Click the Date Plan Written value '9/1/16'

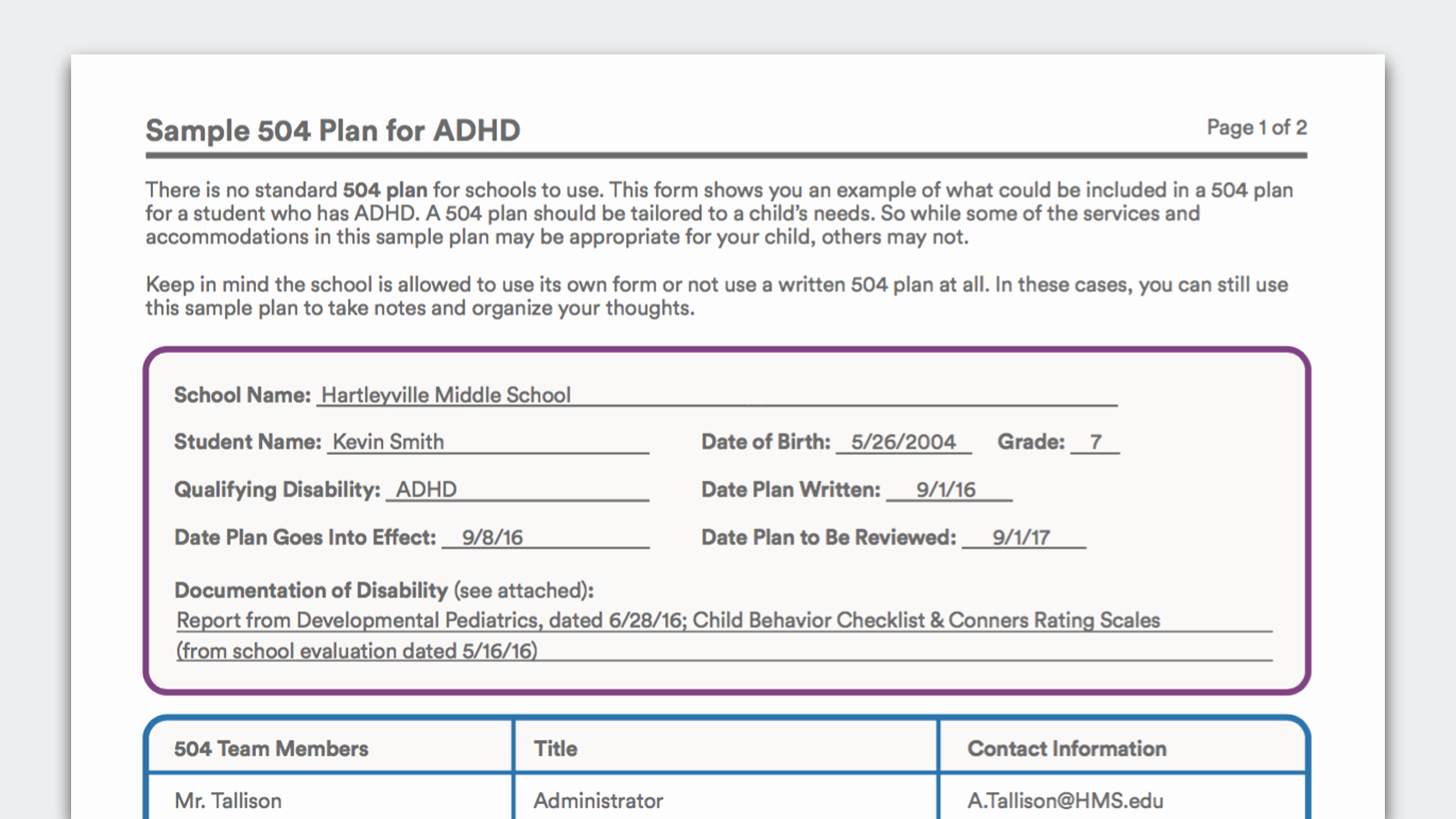pyautogui.click(x=946, y=489)
